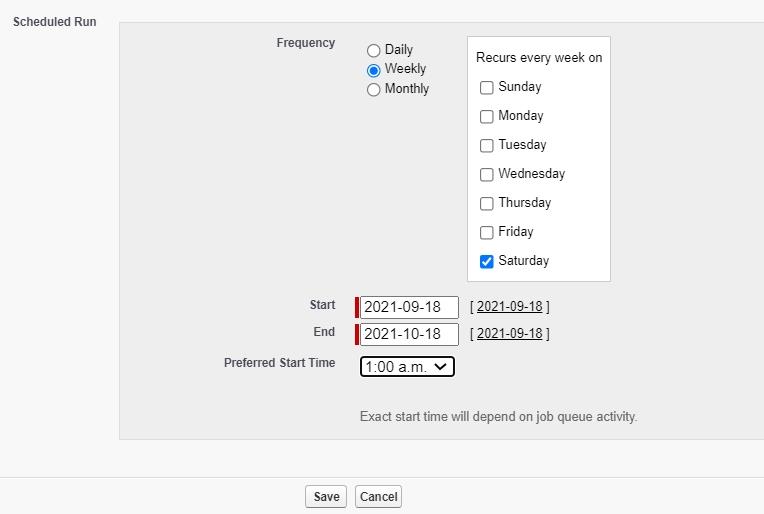The height and width of the screenshot is (514, 764).
Task: Click the Preferred Start Time label
Action: 279,363
